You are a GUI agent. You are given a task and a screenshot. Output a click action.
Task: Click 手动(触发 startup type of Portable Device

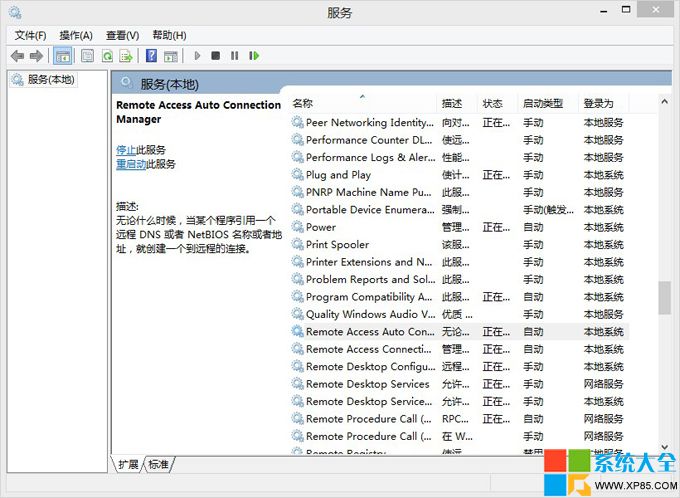(548, 210)
